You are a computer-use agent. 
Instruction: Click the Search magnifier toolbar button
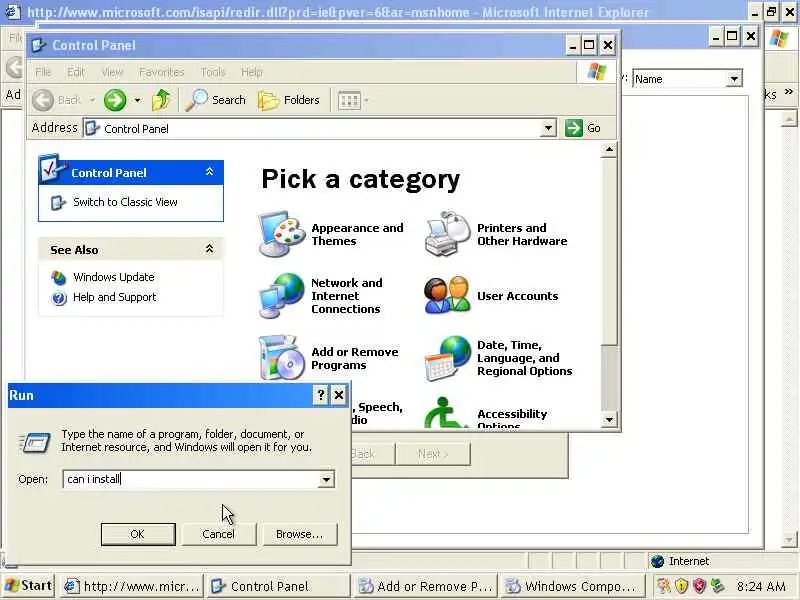216,100
